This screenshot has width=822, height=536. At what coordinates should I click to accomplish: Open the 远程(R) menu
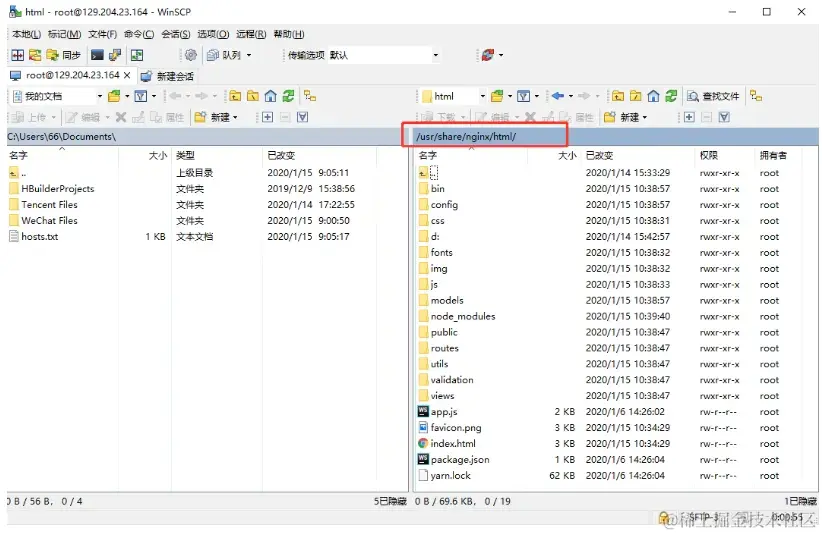tap(251, 35)
